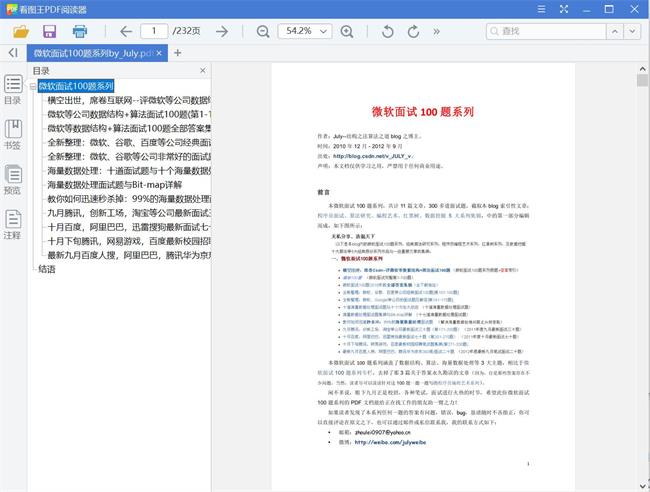Collapse the 微软面试100题系列 tree node
The height and width of the screenshot is (492, 650).
coord(33,86)
